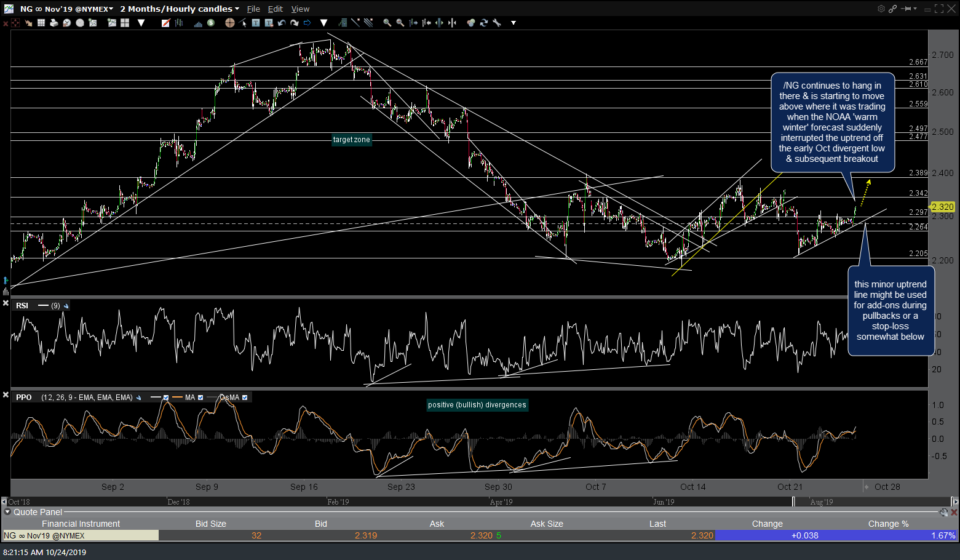The height and width of the screenshot is (560, 960).
Task: Collapse the Quote Panel section
Action: coord(6,511)
